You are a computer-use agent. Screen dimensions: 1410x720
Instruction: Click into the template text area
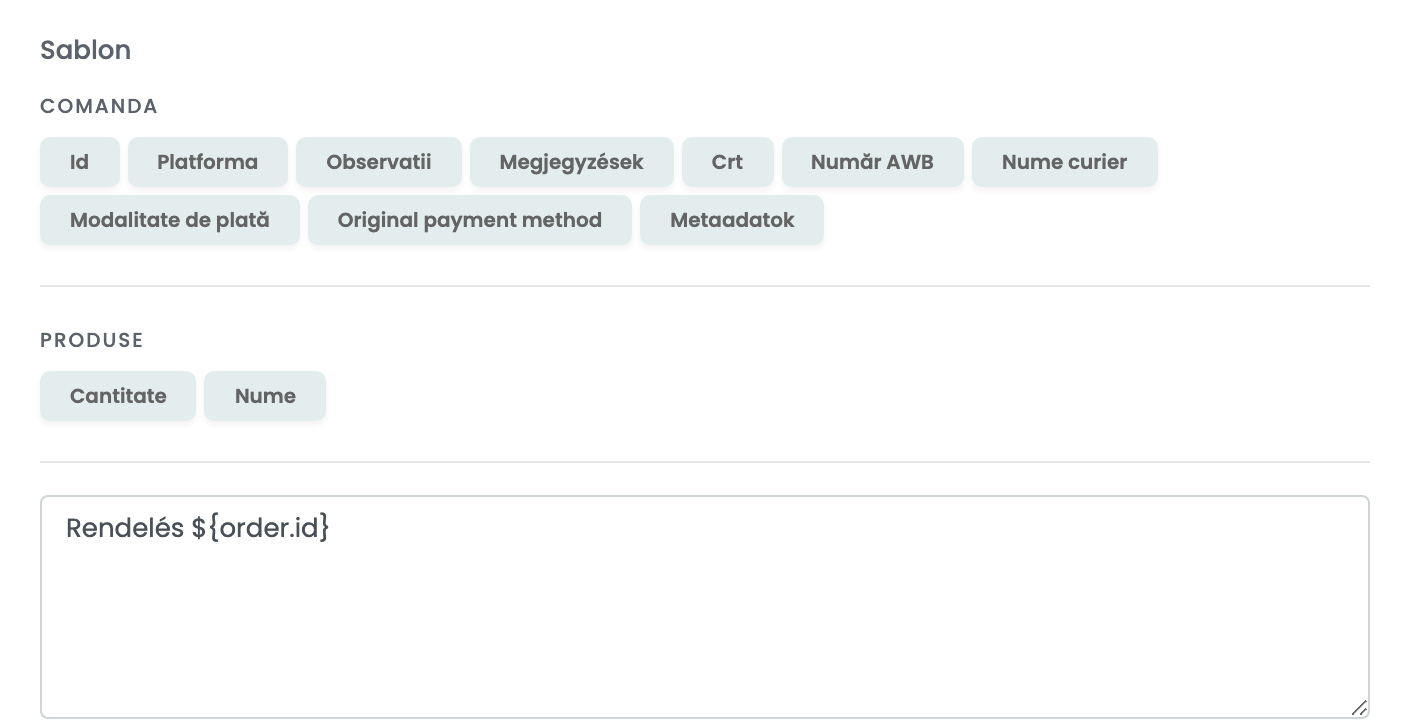pos(705,607)
